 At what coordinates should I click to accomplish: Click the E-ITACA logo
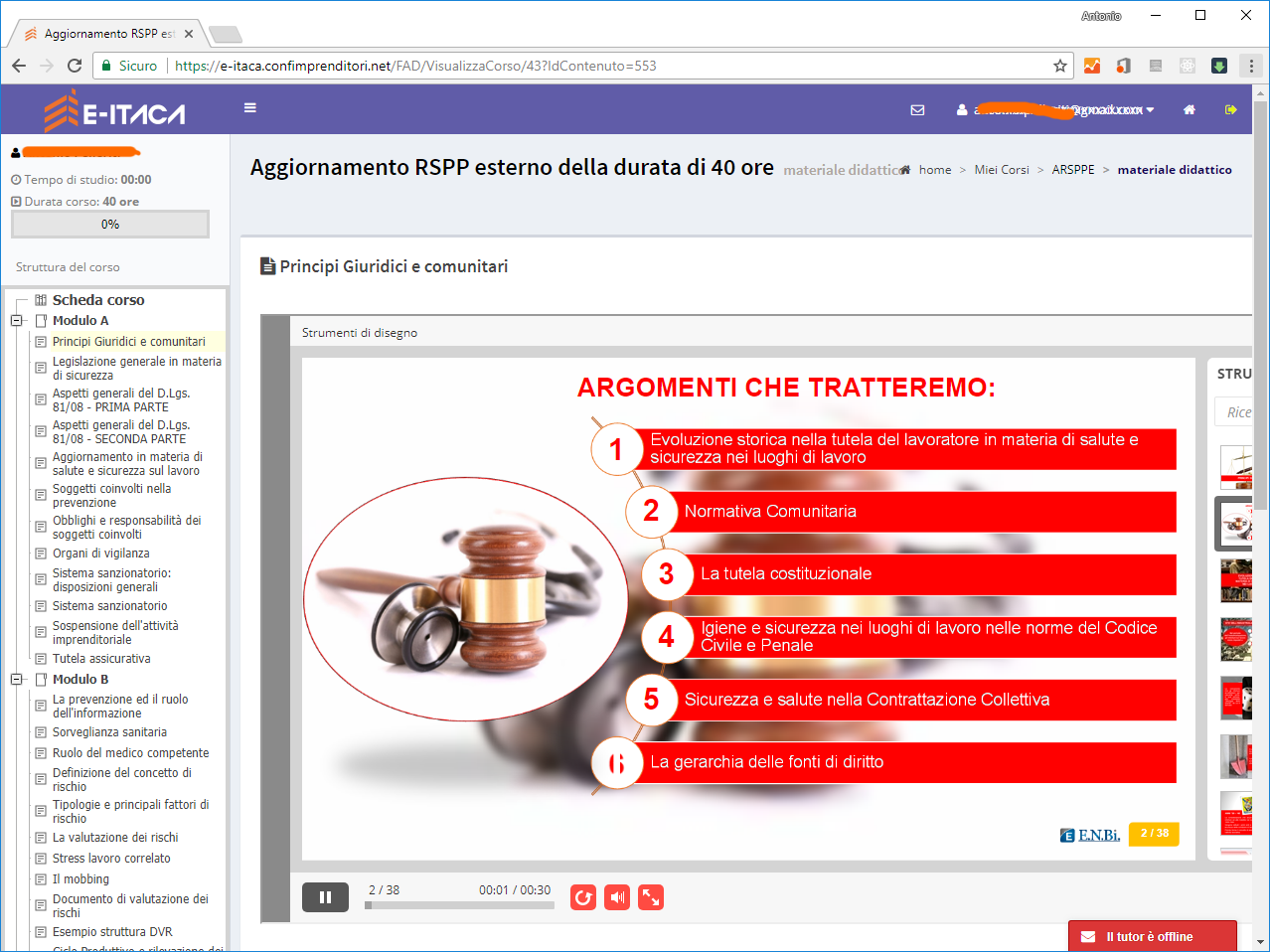(115, 111)
